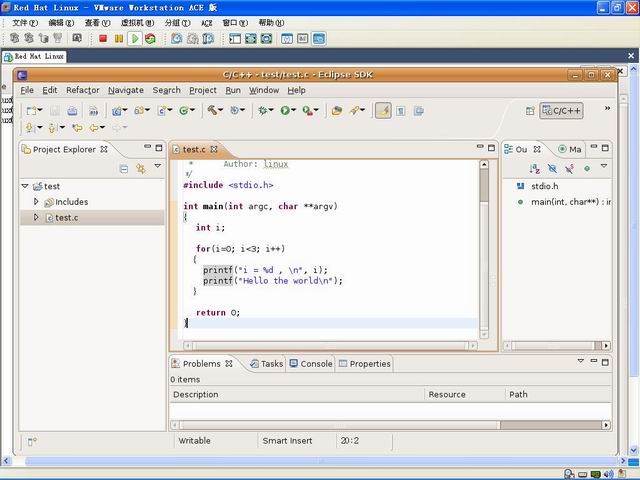Click the Open Perspective icon beside C/C++
The image size is (640, 480).
pos(530,111)
